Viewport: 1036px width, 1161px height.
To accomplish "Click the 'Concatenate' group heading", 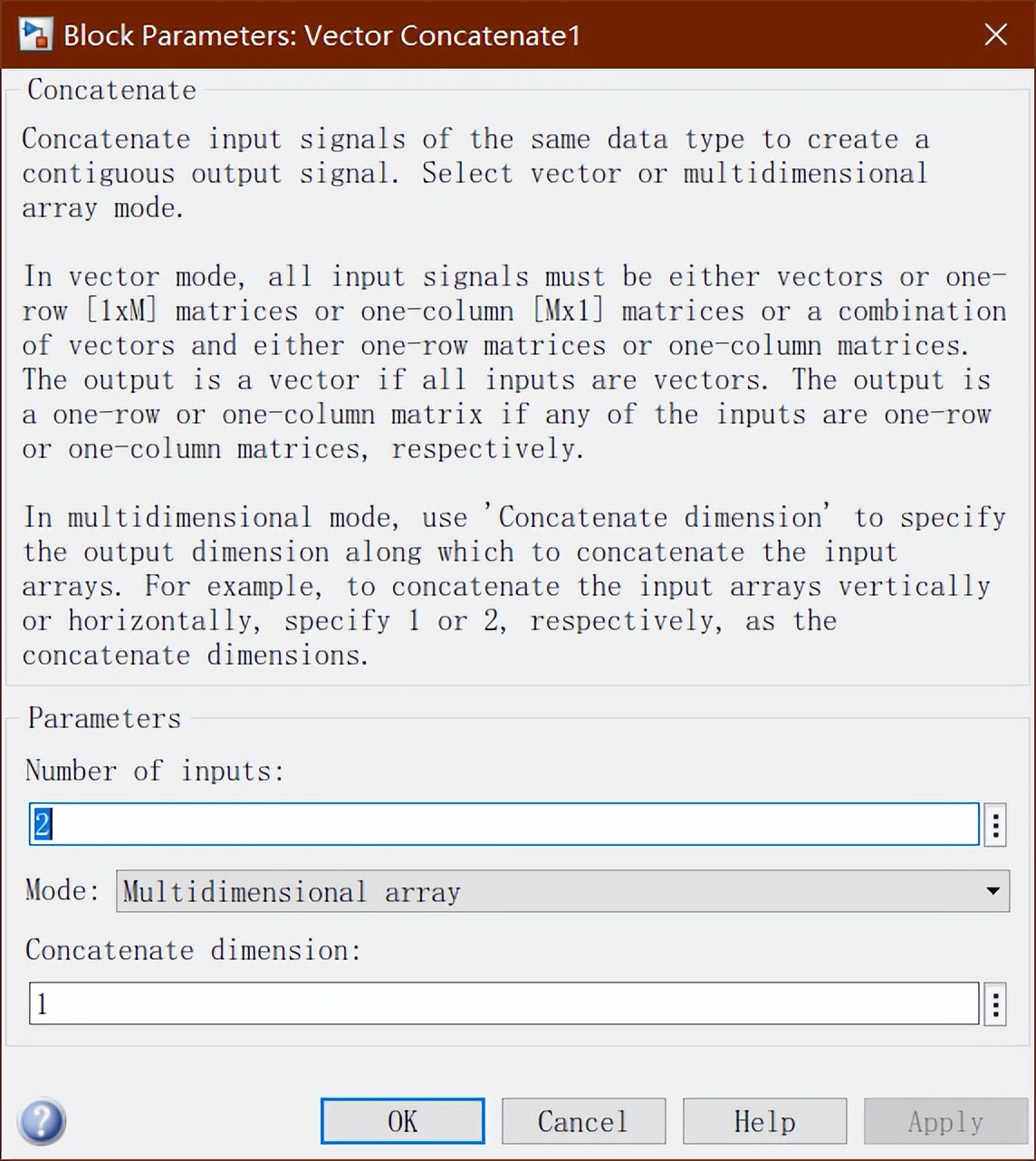I will (111, 90).
